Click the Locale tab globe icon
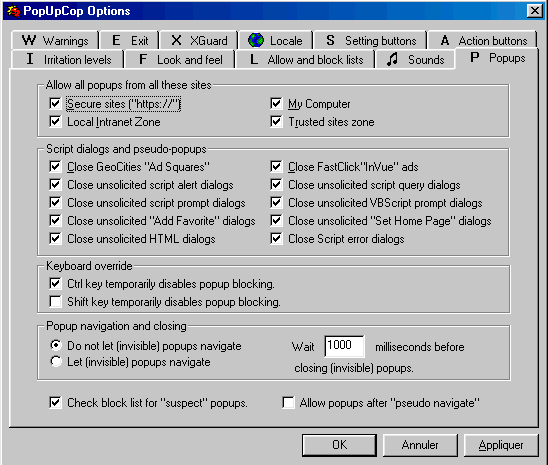 [256, 40]
